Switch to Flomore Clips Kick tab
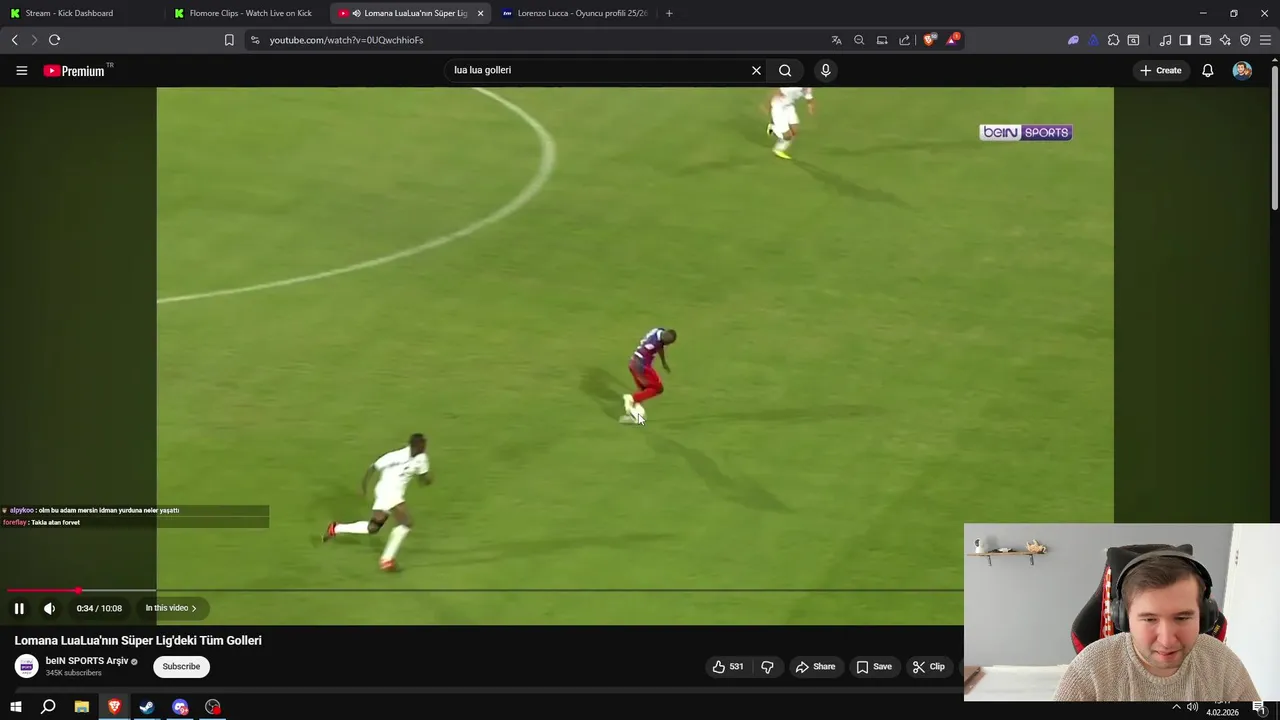The image size is (1280, 720). [248, 13]
